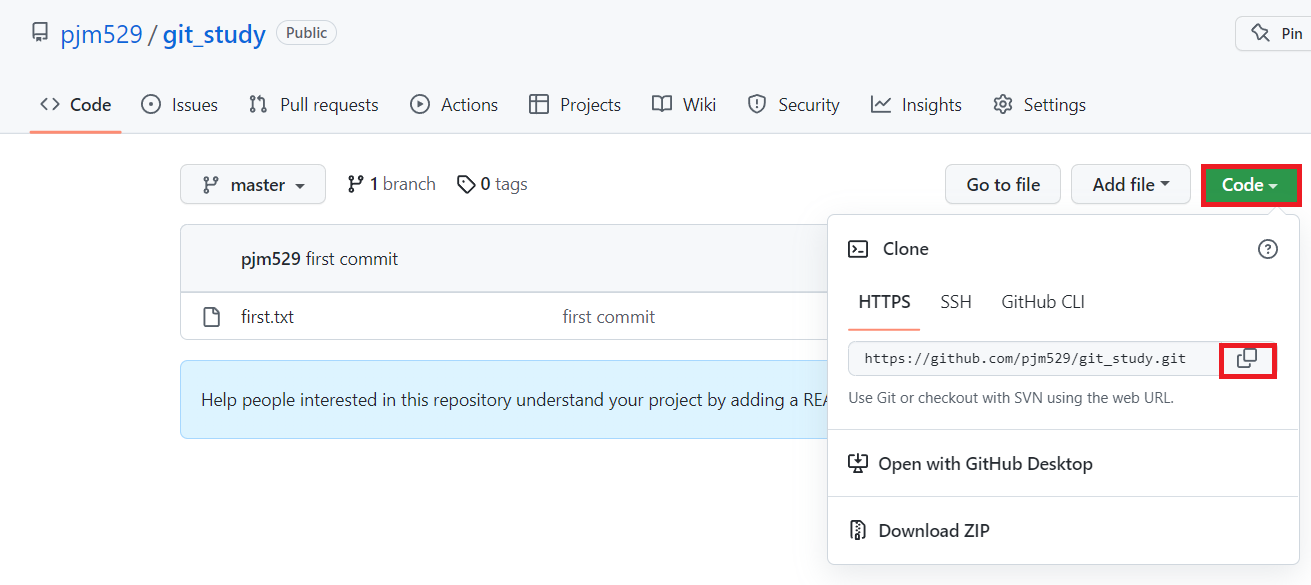
Task: Toggle the green Code dropdown button
Action: [x=1250, y=185]
